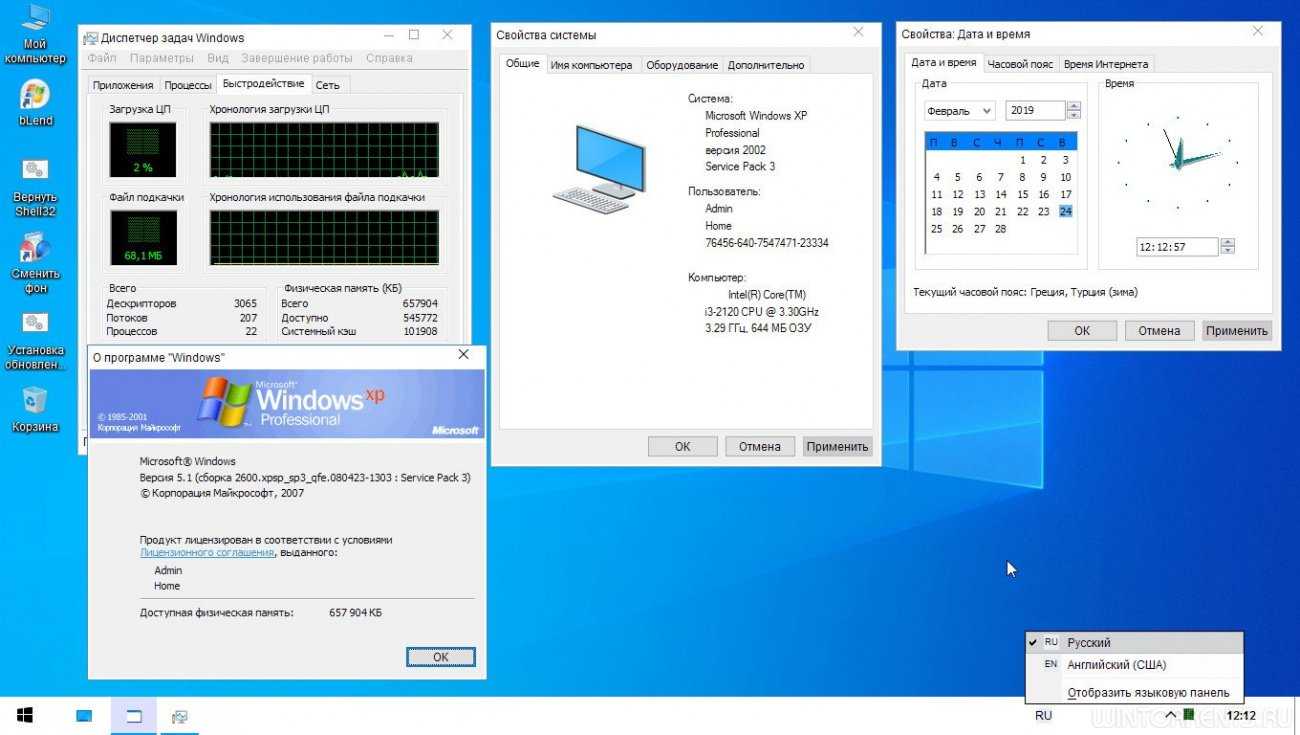Select Отобразить языковую панель menu entry
The width and height of the screenshot is (1300, 735).
[1134, 692]
